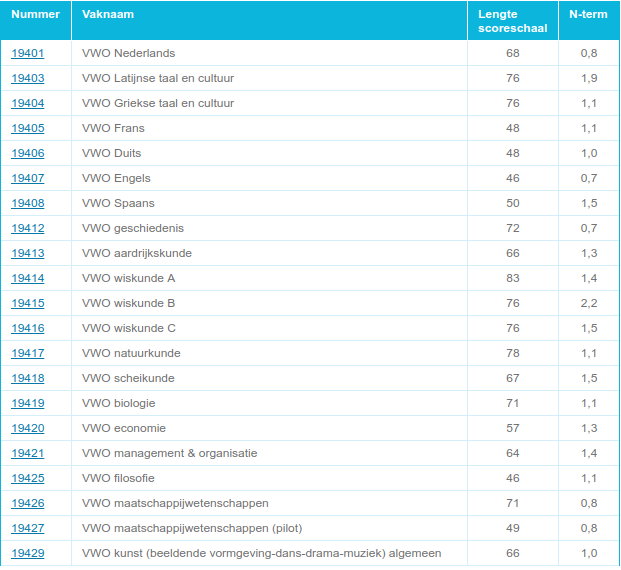
Task: Open exam link 19418
Action: 28,377
